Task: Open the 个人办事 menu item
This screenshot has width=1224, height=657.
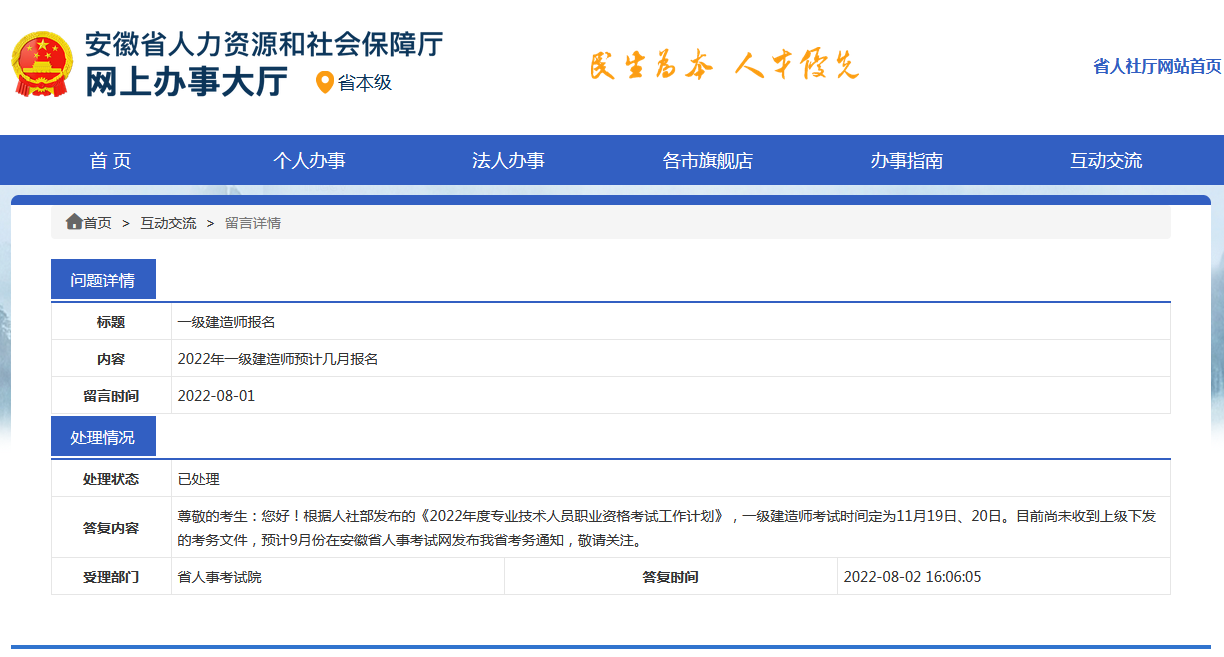Action: [309, 161]
